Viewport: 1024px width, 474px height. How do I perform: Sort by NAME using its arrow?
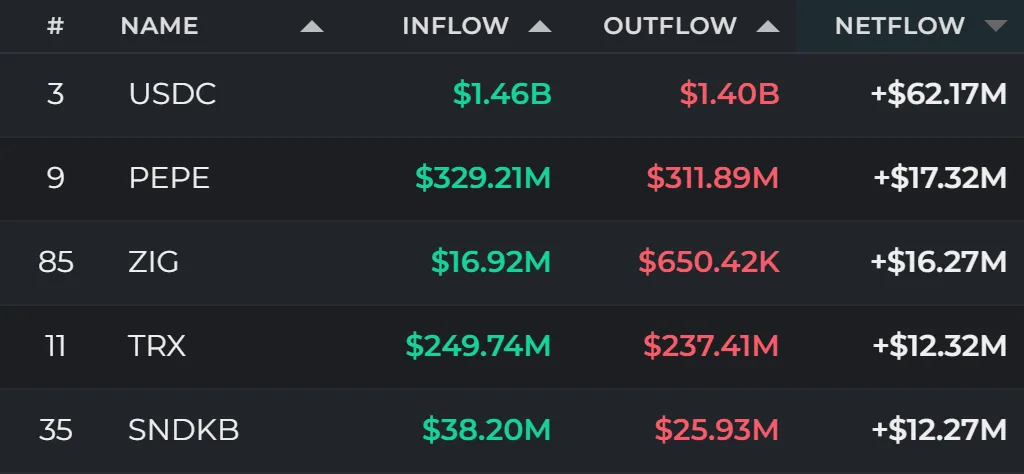(x=312, y=27)
